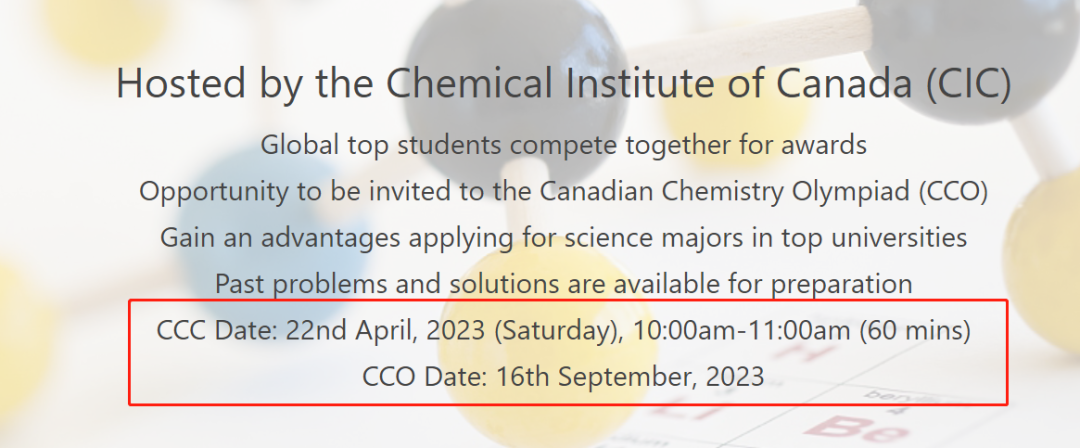This screenshot has height=448, width=1080.
Task: Click the red 'Be' element symbol
Action: [x=856, y=427]
